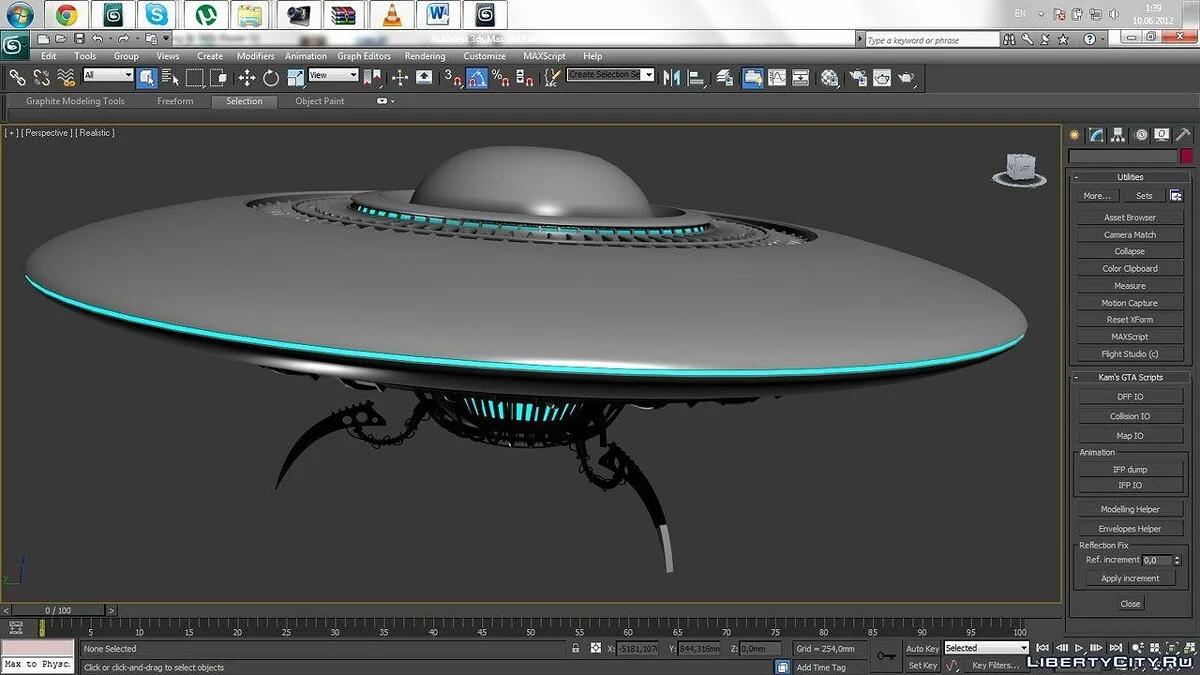Open the Material Editor icon
The width and height of the screenshot is (1200, 675).
(x=829, y=77)
